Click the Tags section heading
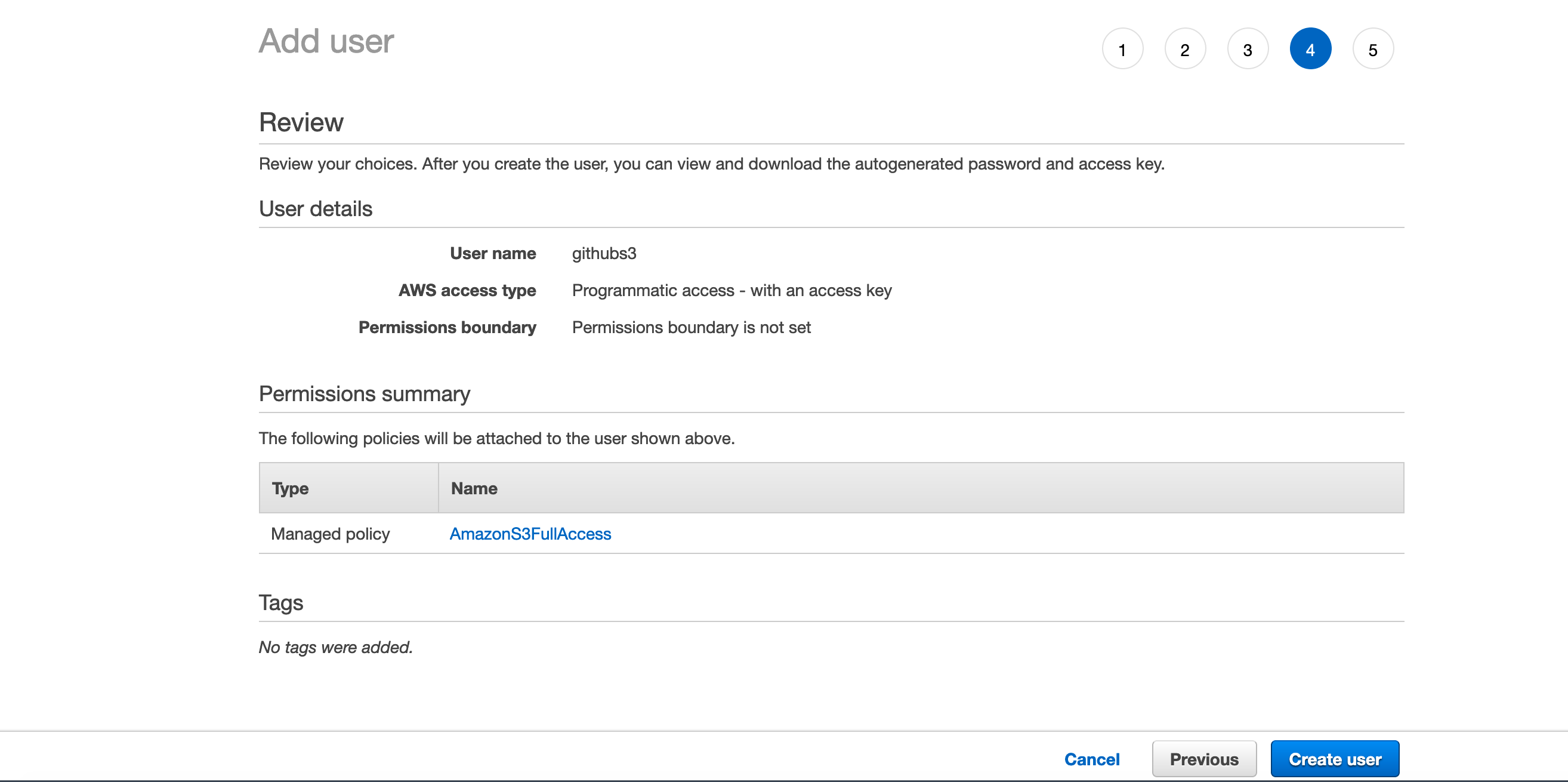This screenshot has width=1568, height=782. (280, 603)
